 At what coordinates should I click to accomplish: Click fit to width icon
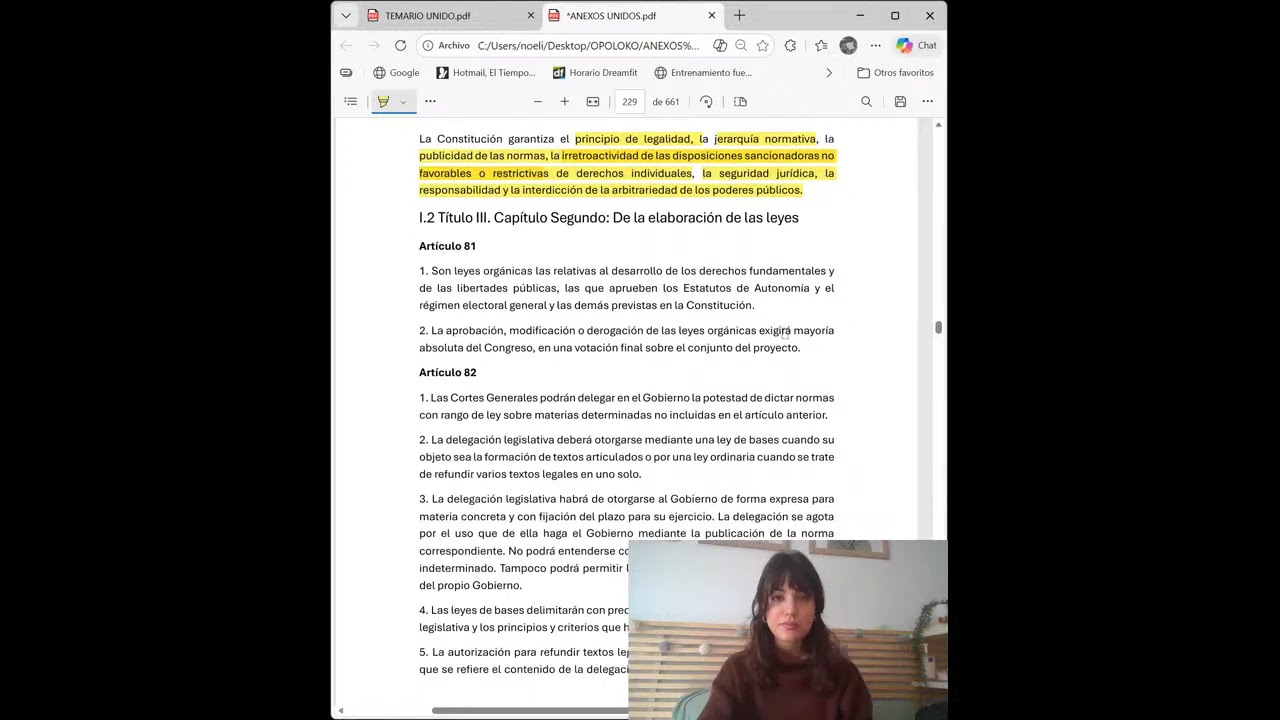tap(593, 101)
